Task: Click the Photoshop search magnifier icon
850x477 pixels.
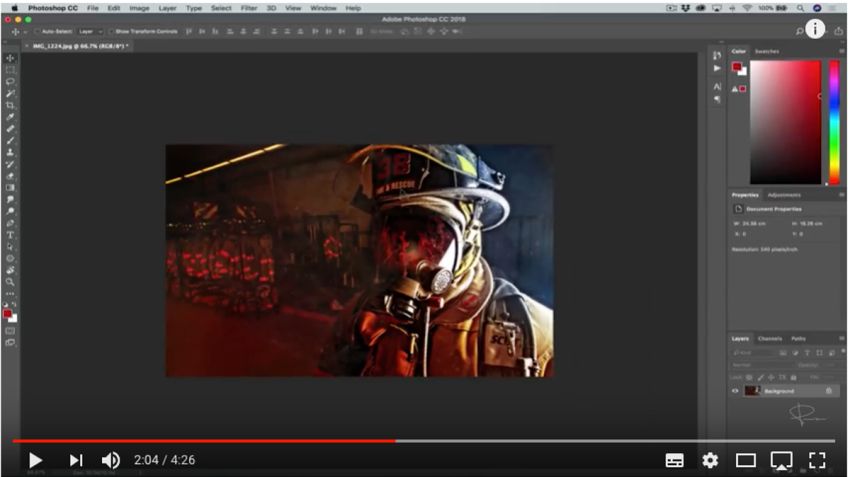Action: 800,31
